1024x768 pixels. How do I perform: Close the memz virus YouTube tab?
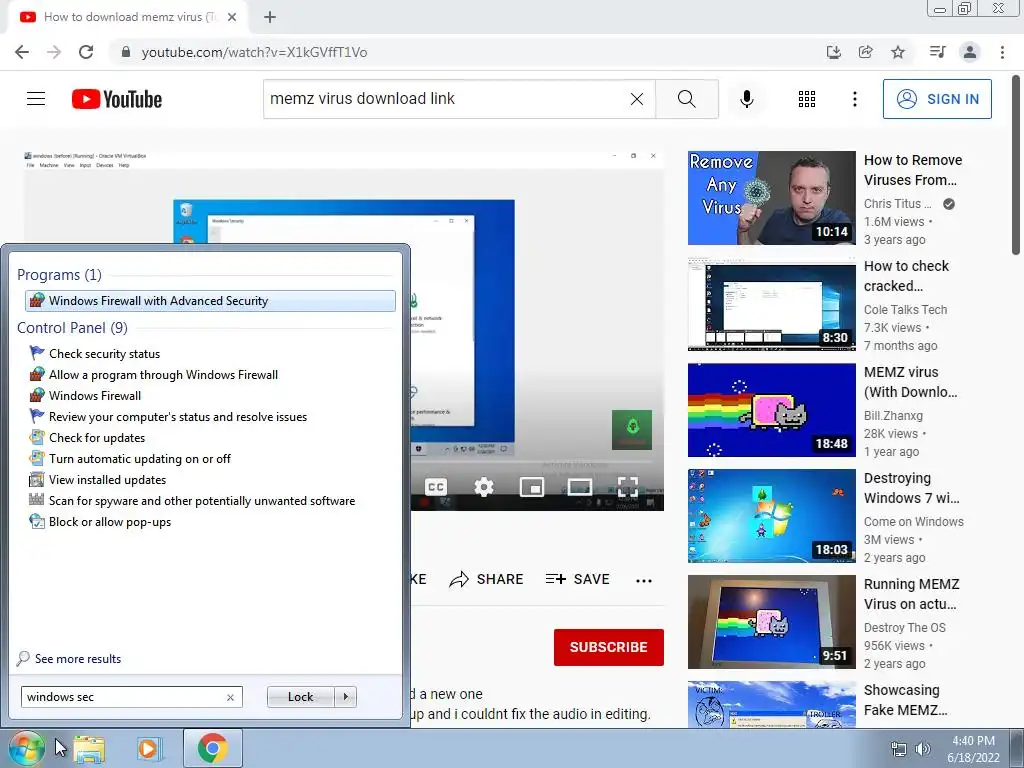232,17
